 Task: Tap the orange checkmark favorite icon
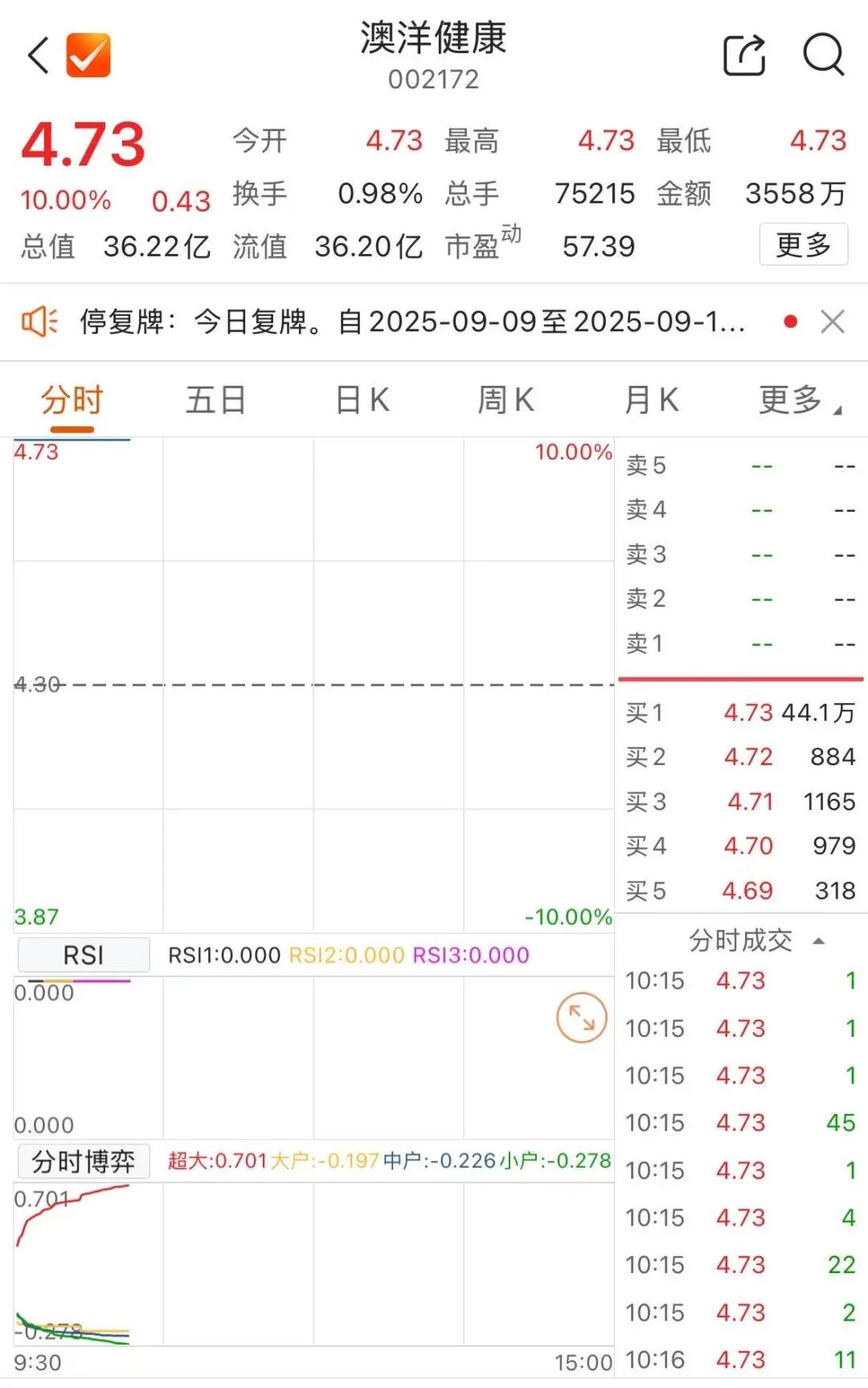(88, 55)
